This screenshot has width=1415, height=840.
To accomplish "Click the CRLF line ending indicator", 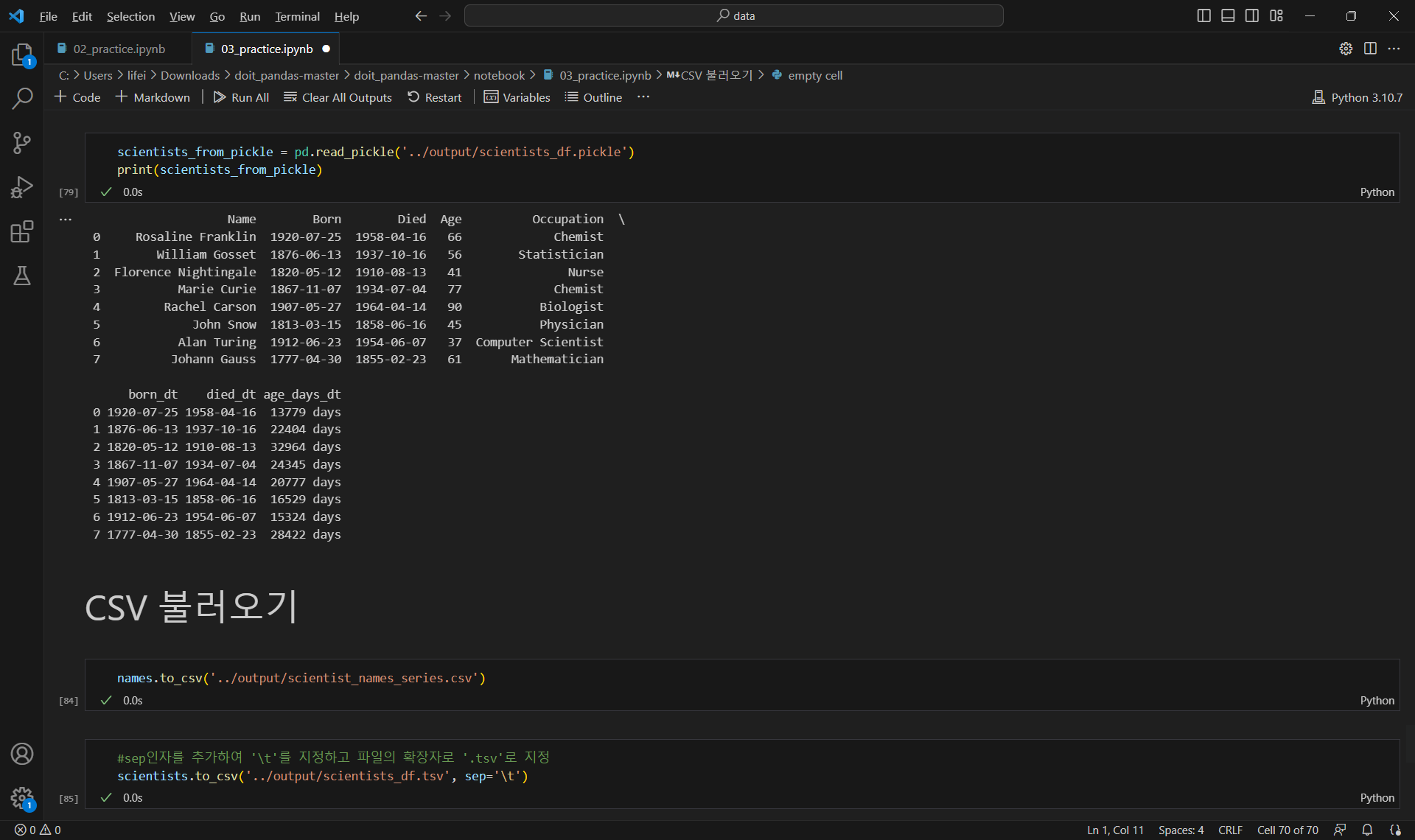I will [1230, 830].
